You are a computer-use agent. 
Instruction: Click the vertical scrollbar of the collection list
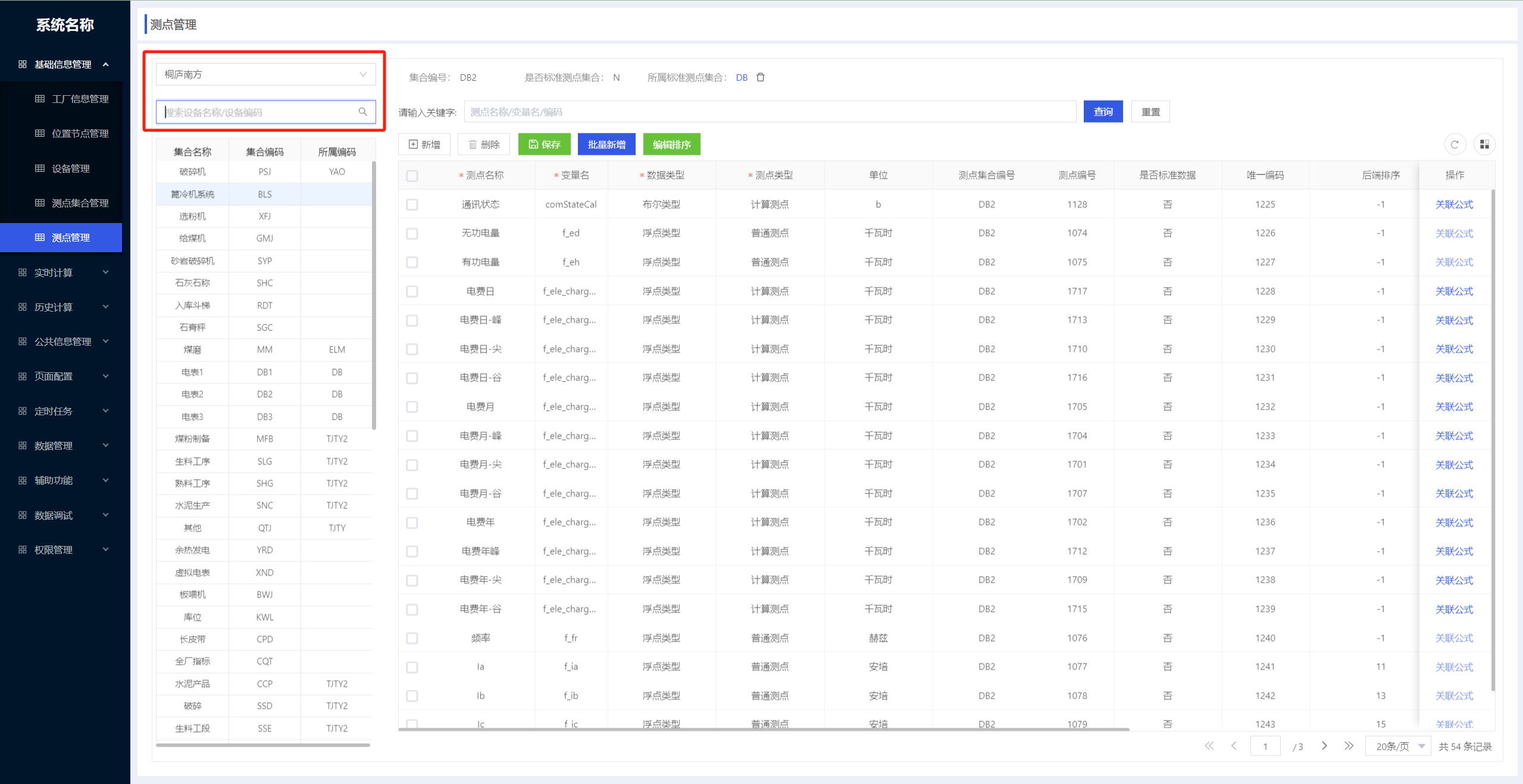[374, 294]
